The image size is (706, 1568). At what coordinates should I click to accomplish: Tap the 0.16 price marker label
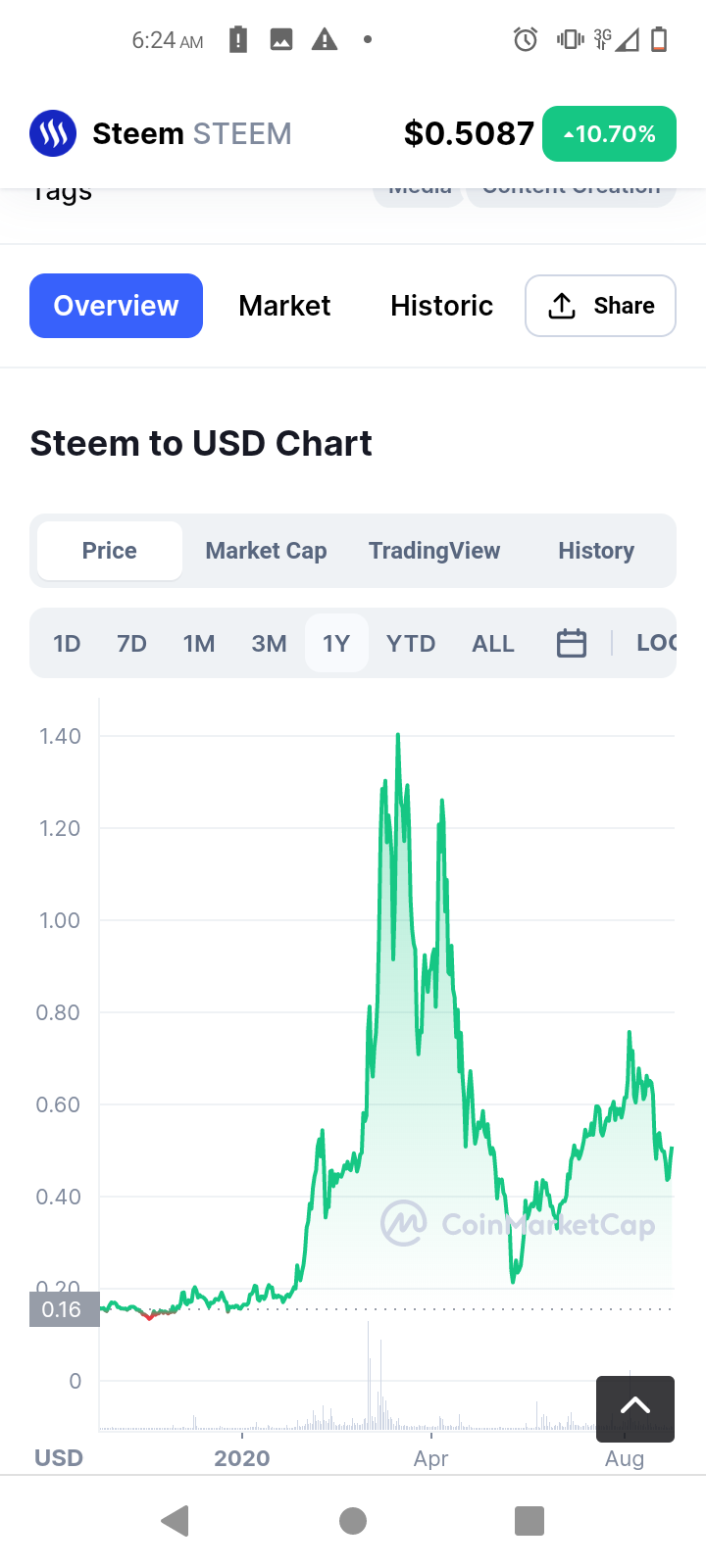[64, 1309]
